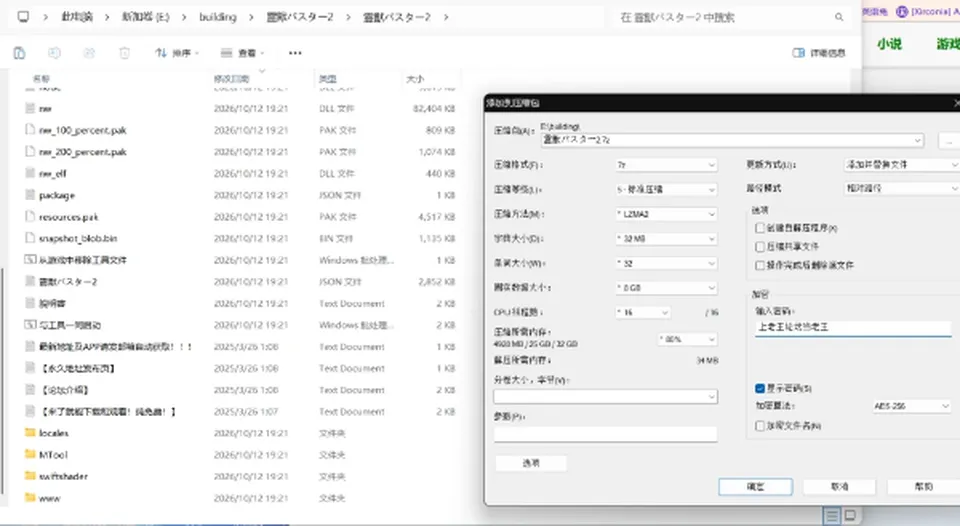
Task: Open word size dropdown showing 32
Action: tap(666, 263)
